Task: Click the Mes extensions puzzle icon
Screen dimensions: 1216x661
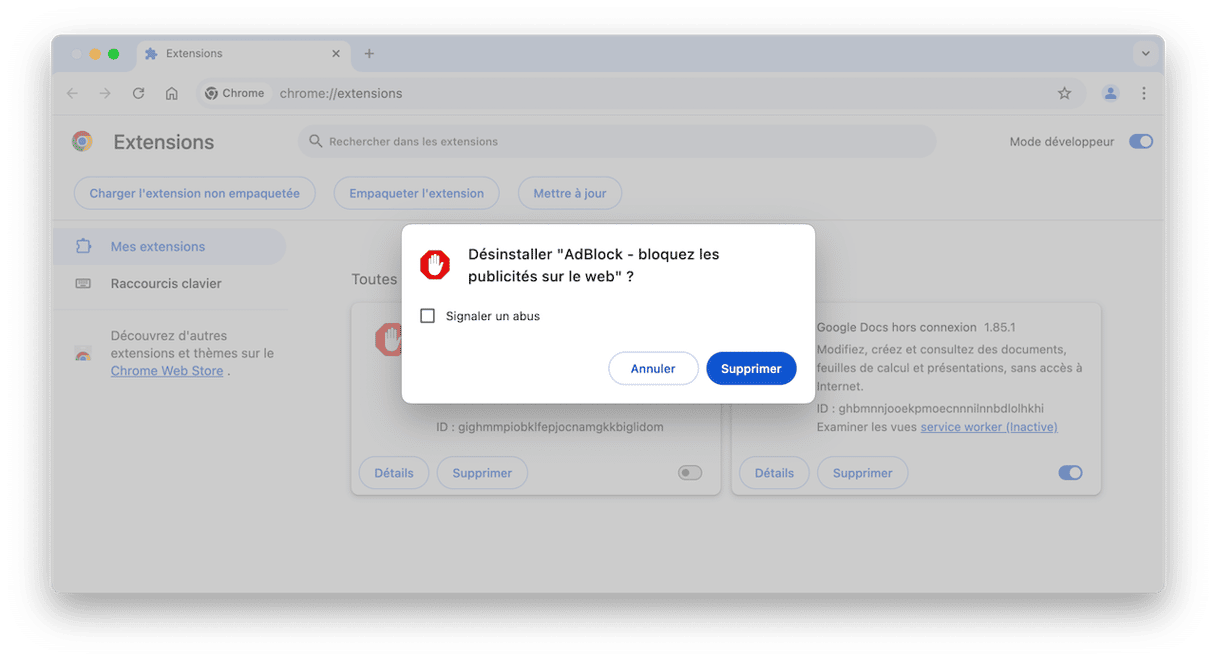Action: point(84,246)
